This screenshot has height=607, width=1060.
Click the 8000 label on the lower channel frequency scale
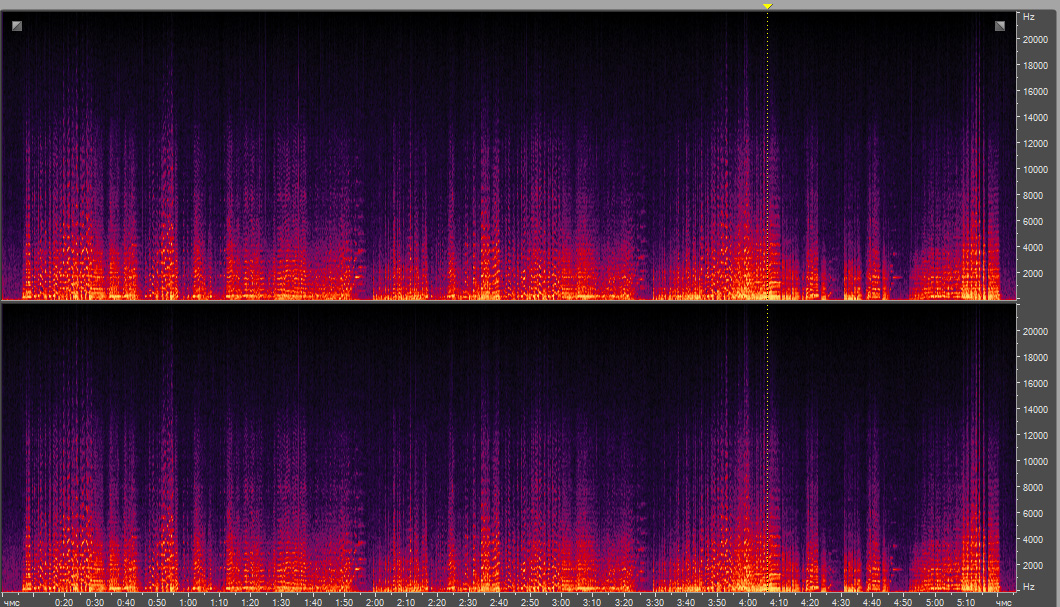click(x=1032, y=487)
